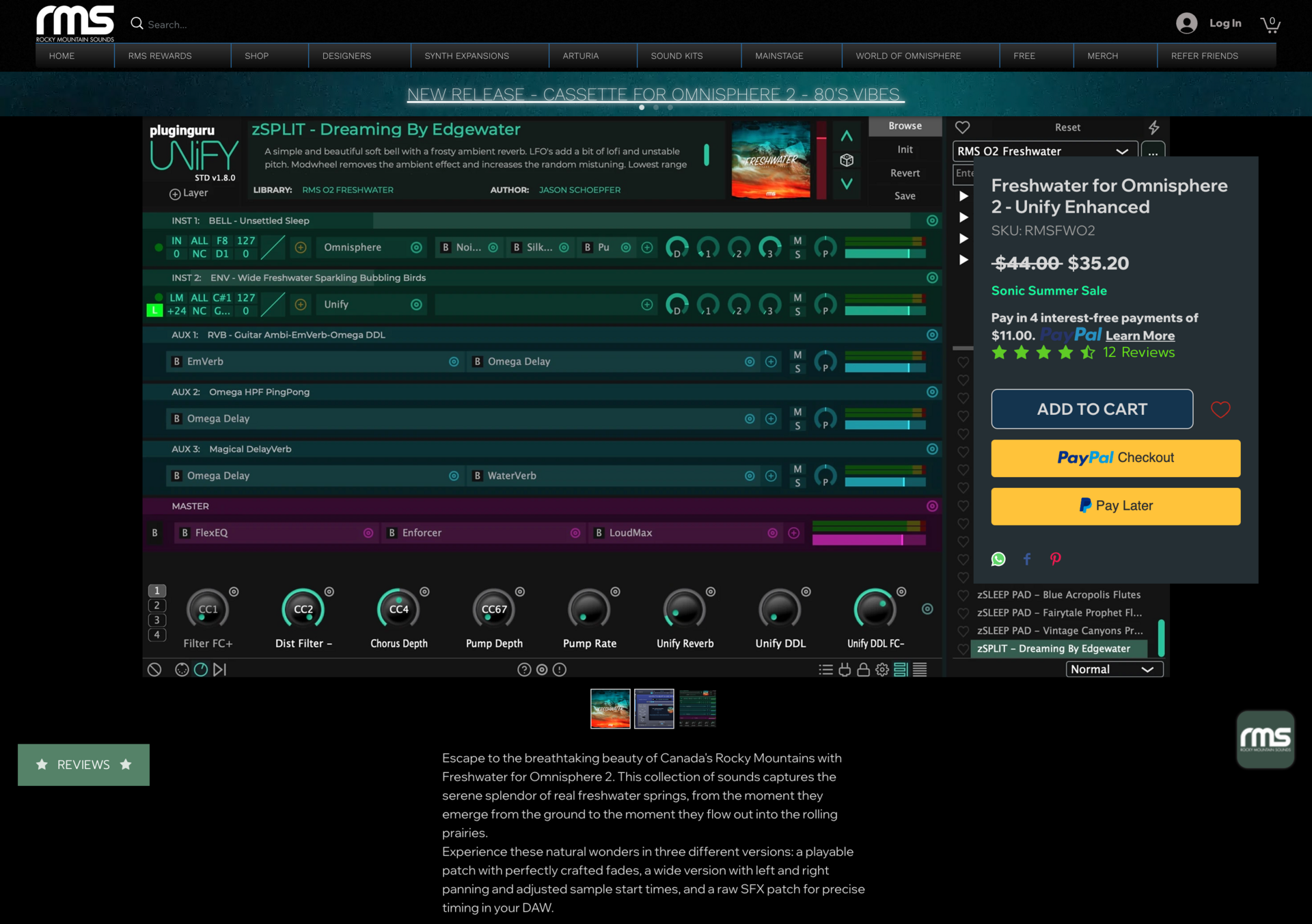Screen dimensions: 1312x924
Task: Open the RMS Rewards menu item
Action: coord(160,56)
